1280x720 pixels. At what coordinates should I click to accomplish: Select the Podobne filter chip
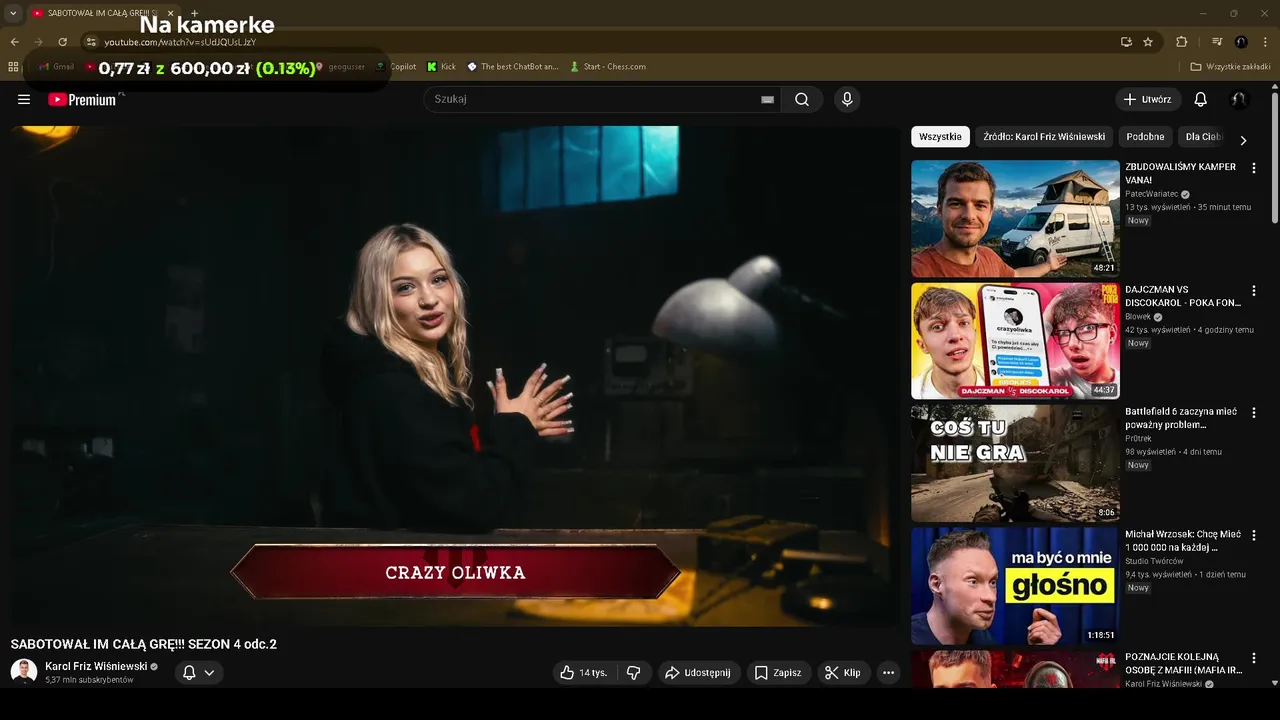coord(1145,137)
